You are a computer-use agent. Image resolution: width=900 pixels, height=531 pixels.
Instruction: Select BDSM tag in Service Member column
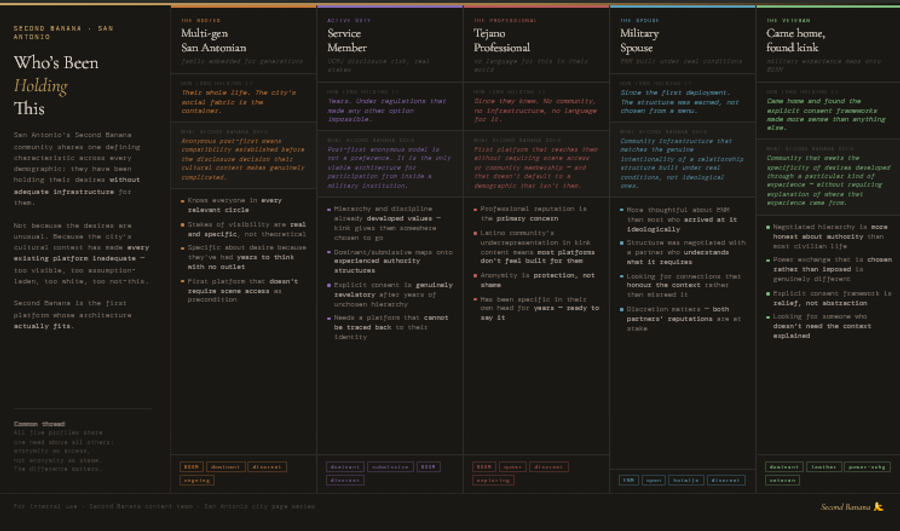coord(428,467)
